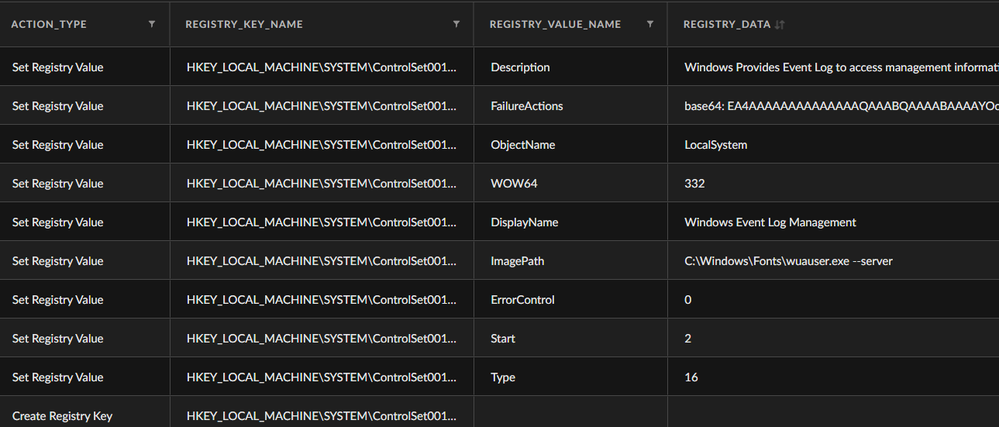Click the REGISTRY_VALUE_NAME column header label
The image size is (999, 427).
(555, 24)
